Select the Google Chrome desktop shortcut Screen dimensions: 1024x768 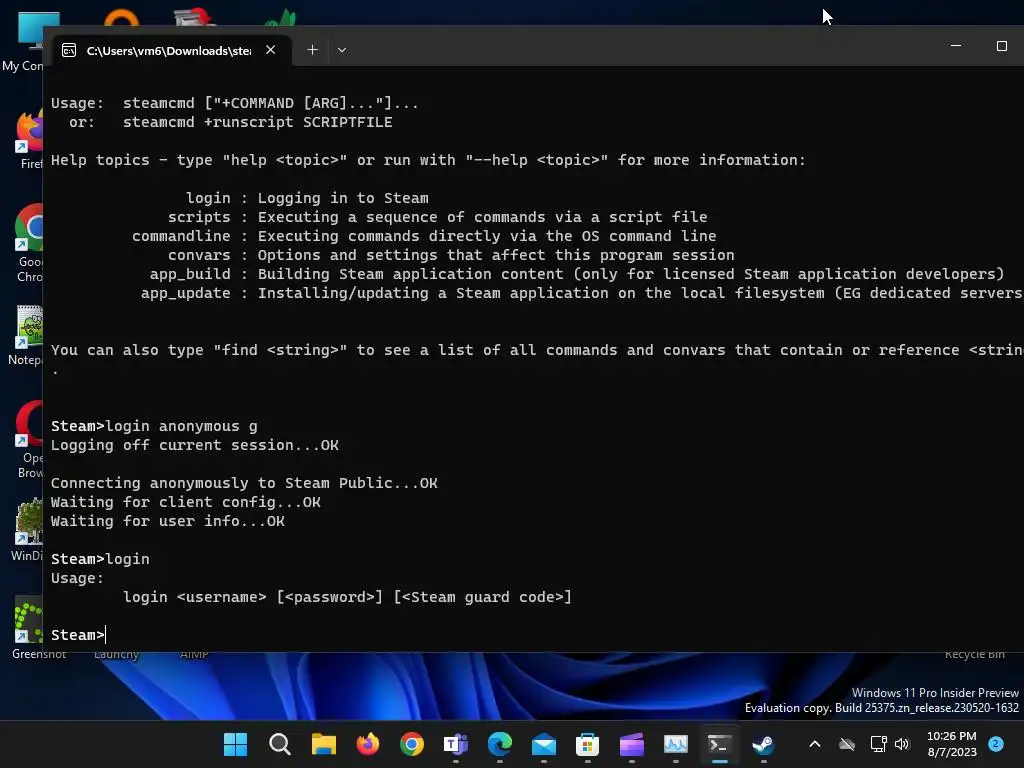click(x=29, y=243)
